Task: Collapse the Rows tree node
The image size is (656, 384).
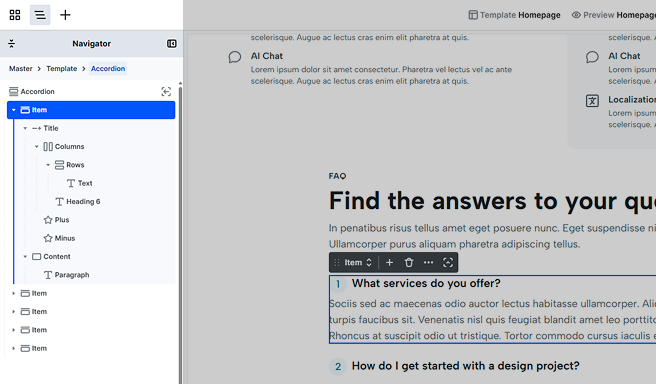Action: coord(48,165)
